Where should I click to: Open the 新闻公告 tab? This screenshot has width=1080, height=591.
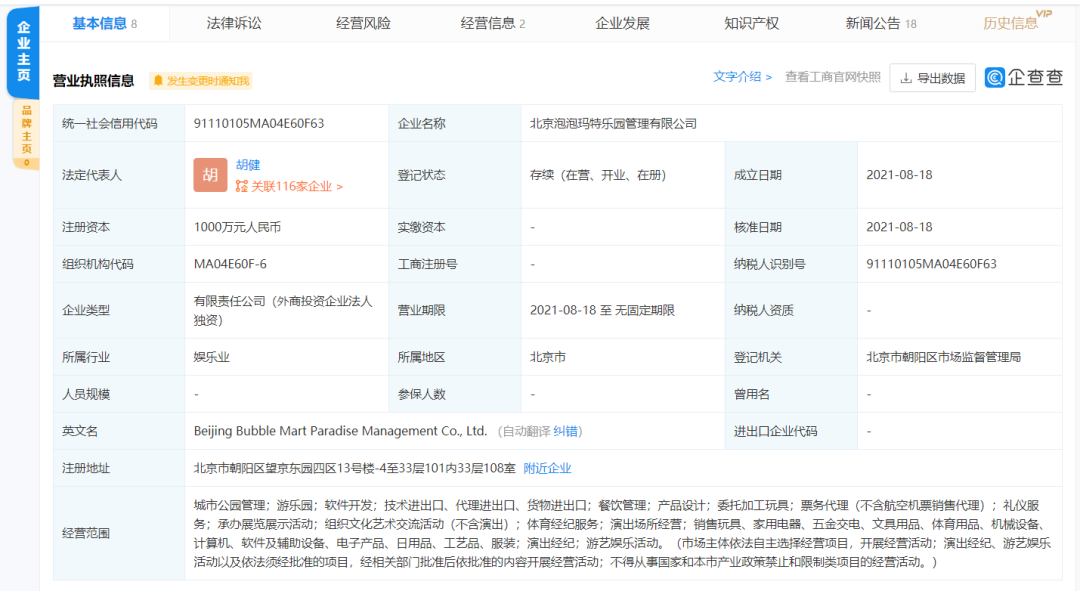881,23
